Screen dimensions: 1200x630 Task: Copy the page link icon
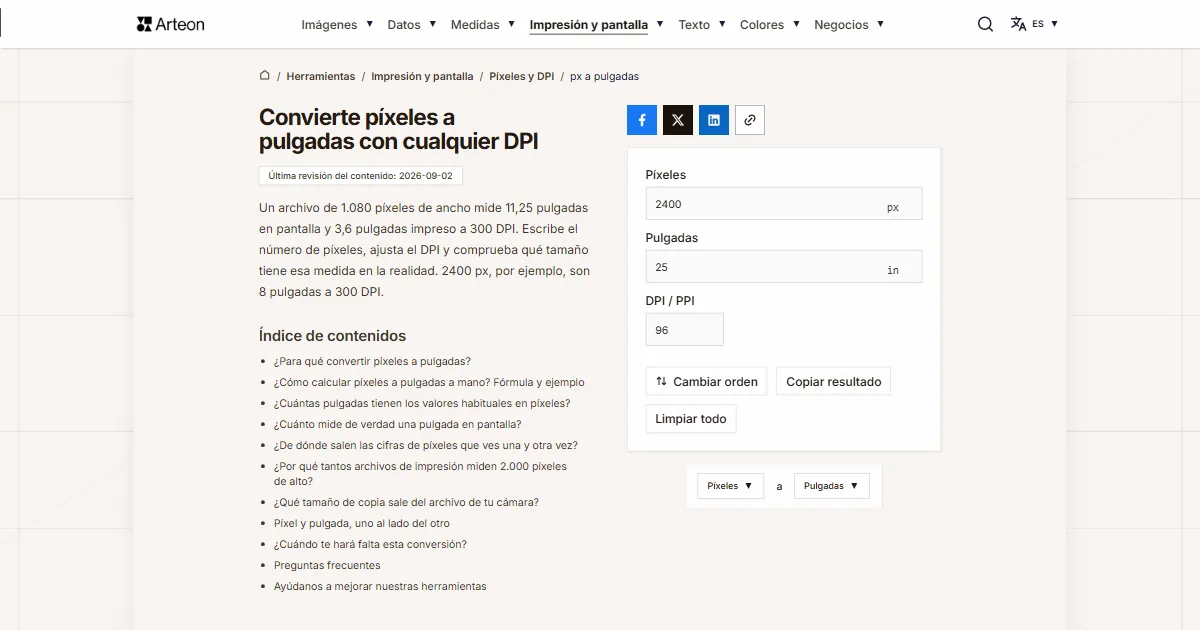coord(750,120)
